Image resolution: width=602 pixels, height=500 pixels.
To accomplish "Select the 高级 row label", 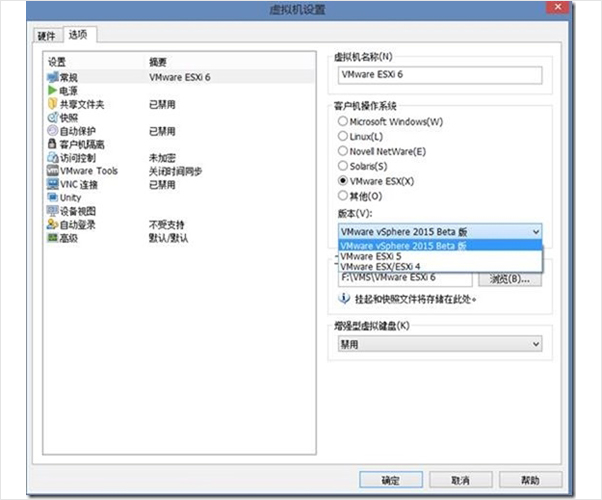I will tap(69, 238).
